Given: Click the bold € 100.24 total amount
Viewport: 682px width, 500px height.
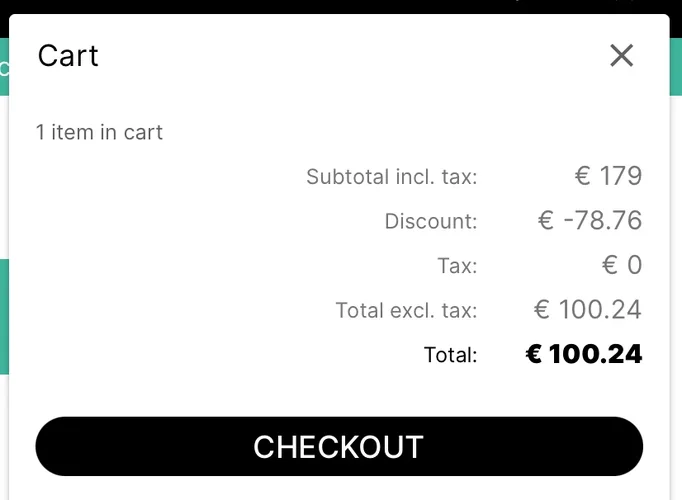Looking at the screenshot, I should coord(584,354).
